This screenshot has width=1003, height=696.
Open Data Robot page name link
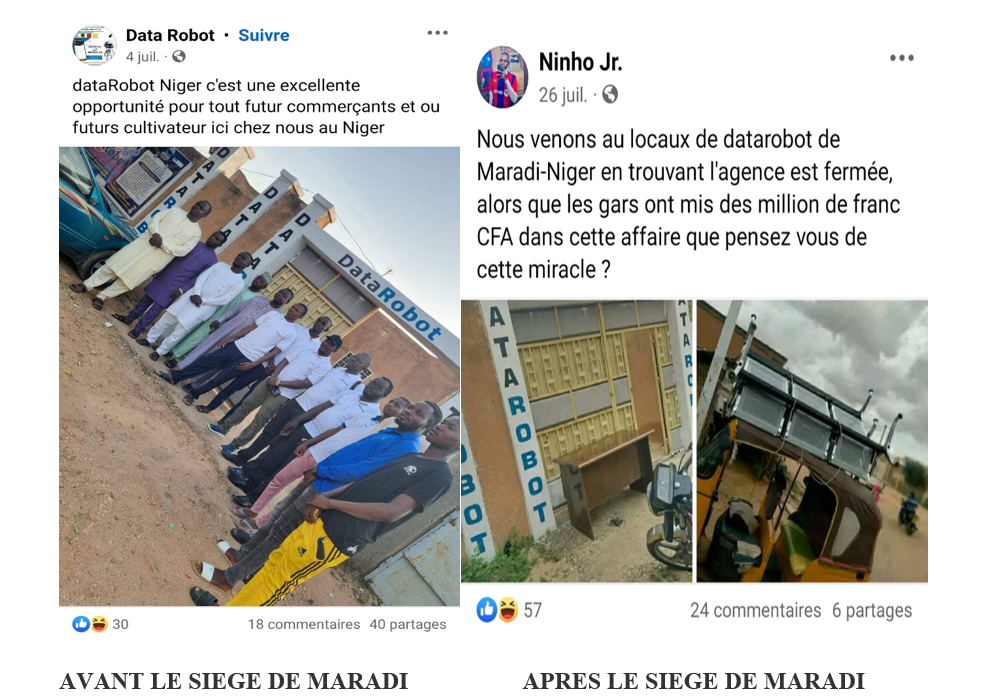click(170, 35)
